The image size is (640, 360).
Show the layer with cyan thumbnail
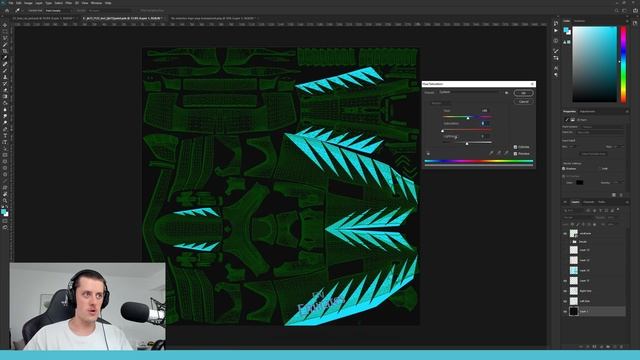[x=565, y=270]
